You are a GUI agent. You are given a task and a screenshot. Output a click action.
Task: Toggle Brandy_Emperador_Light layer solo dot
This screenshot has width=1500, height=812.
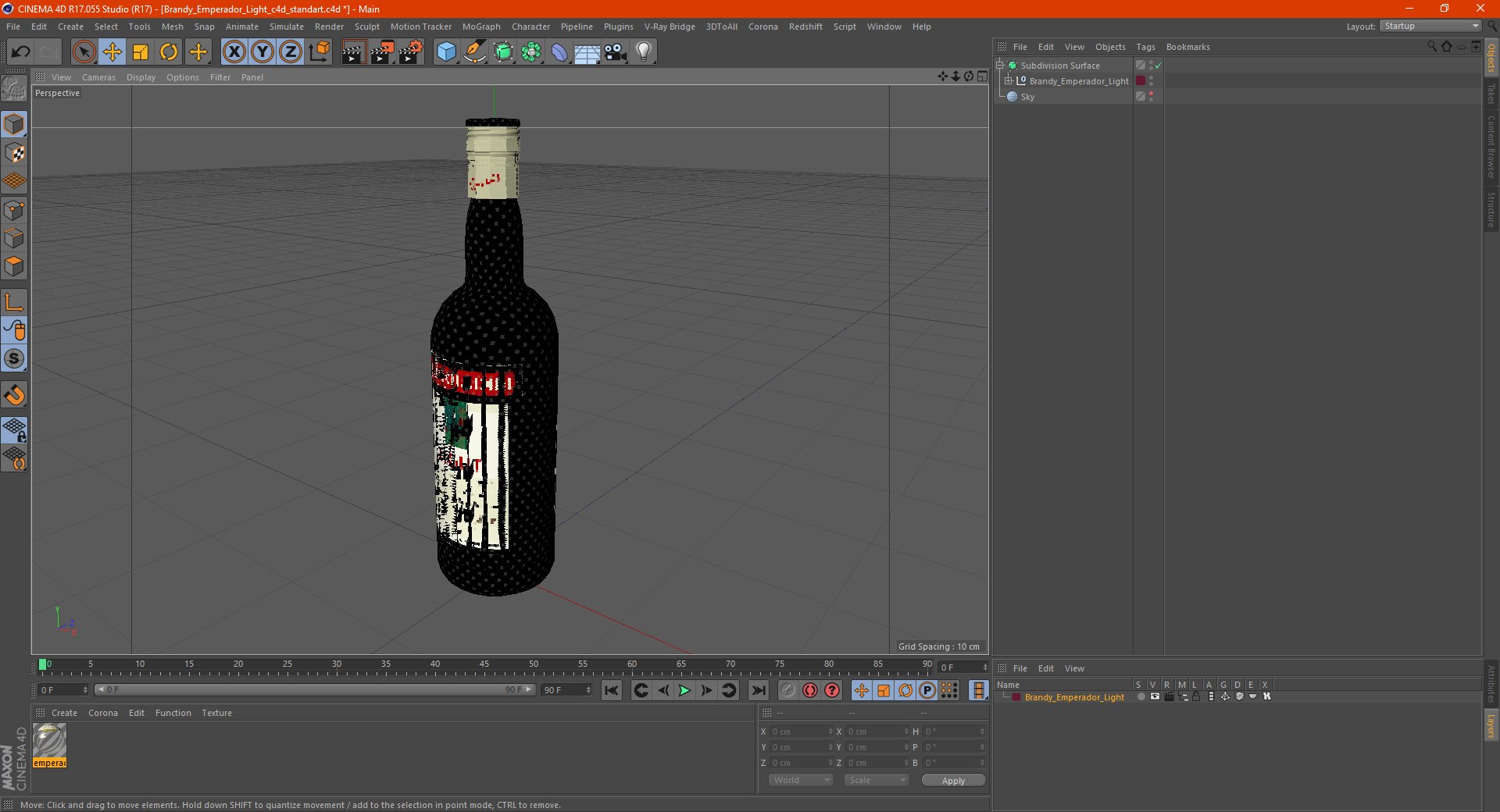[1141, 696]
